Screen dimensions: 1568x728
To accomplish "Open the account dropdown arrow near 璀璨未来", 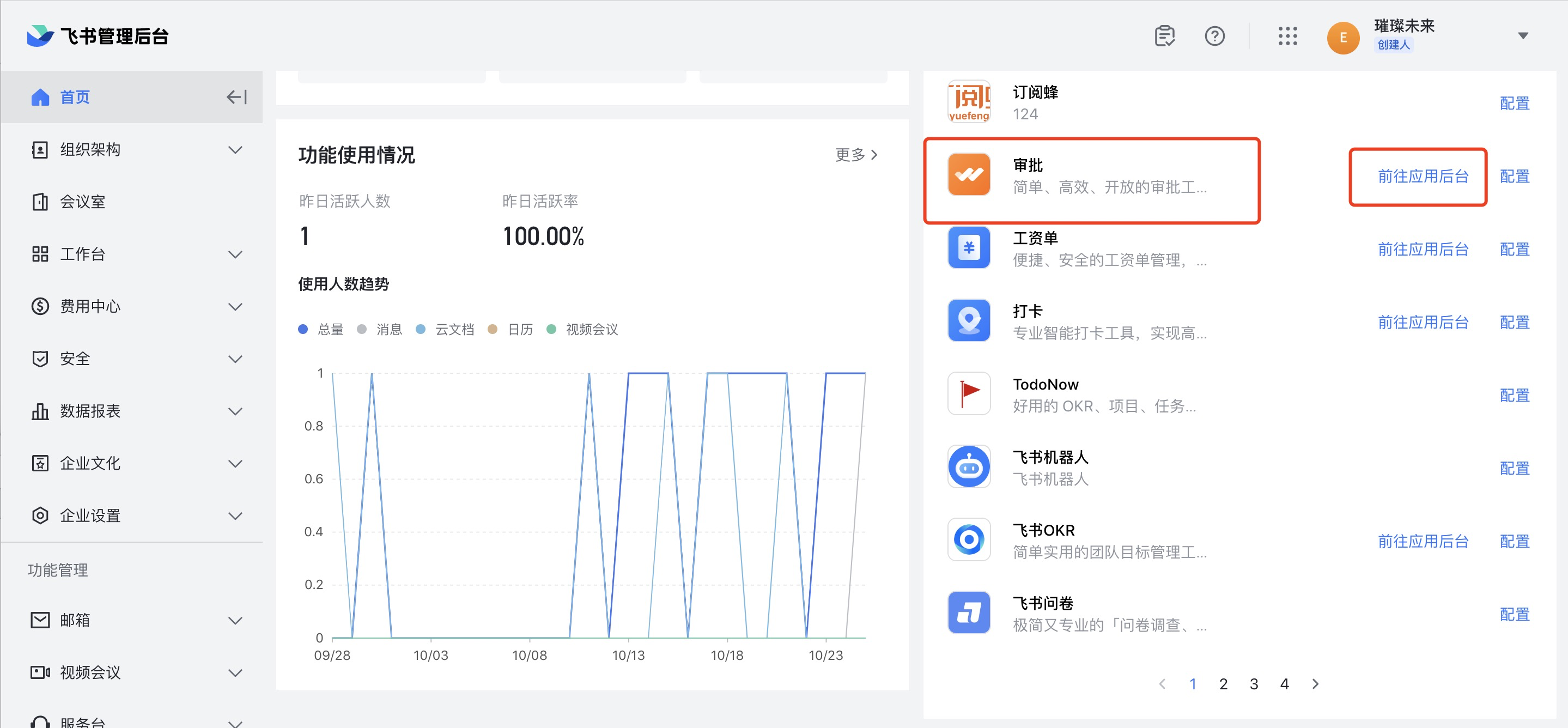I will pyautogui.click(x=1522, y=36).
